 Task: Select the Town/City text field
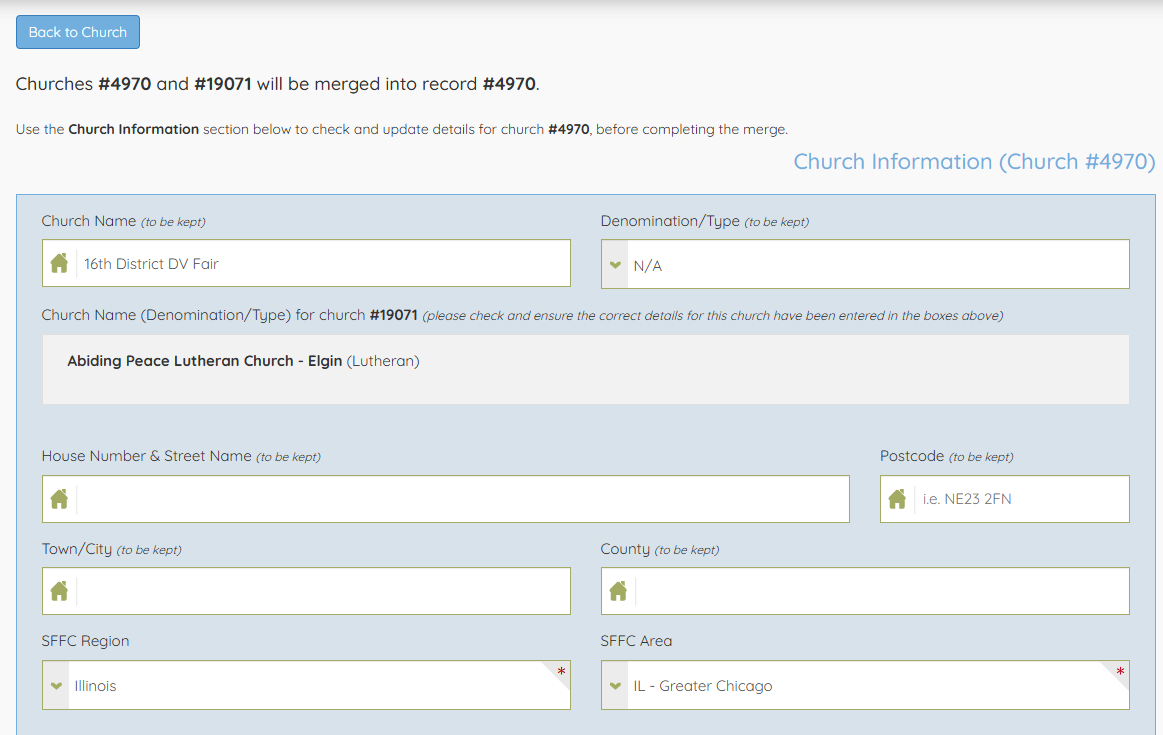coord(320,591)
